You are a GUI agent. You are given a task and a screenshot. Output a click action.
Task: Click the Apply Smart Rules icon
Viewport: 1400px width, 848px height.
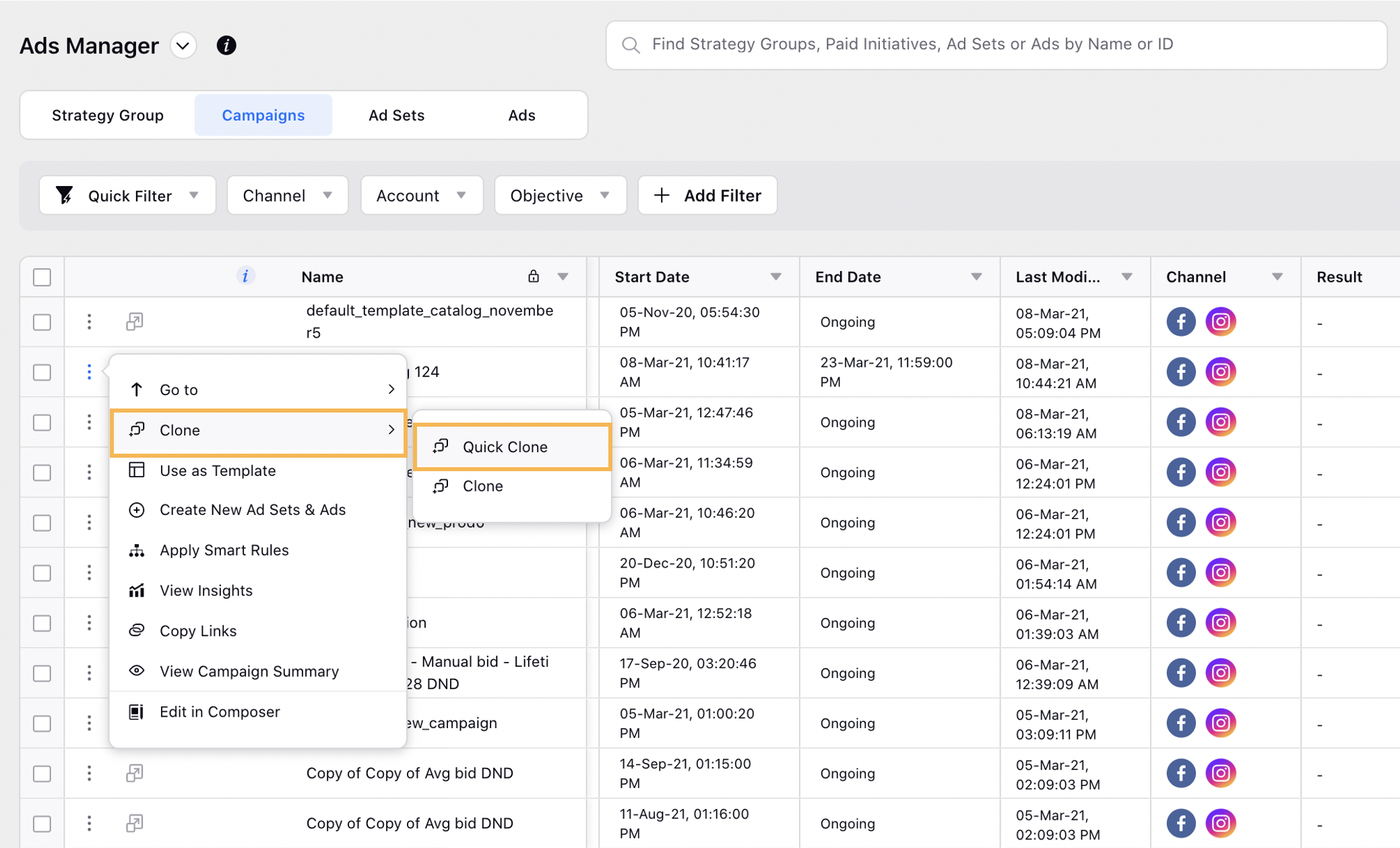click(137, 550)
